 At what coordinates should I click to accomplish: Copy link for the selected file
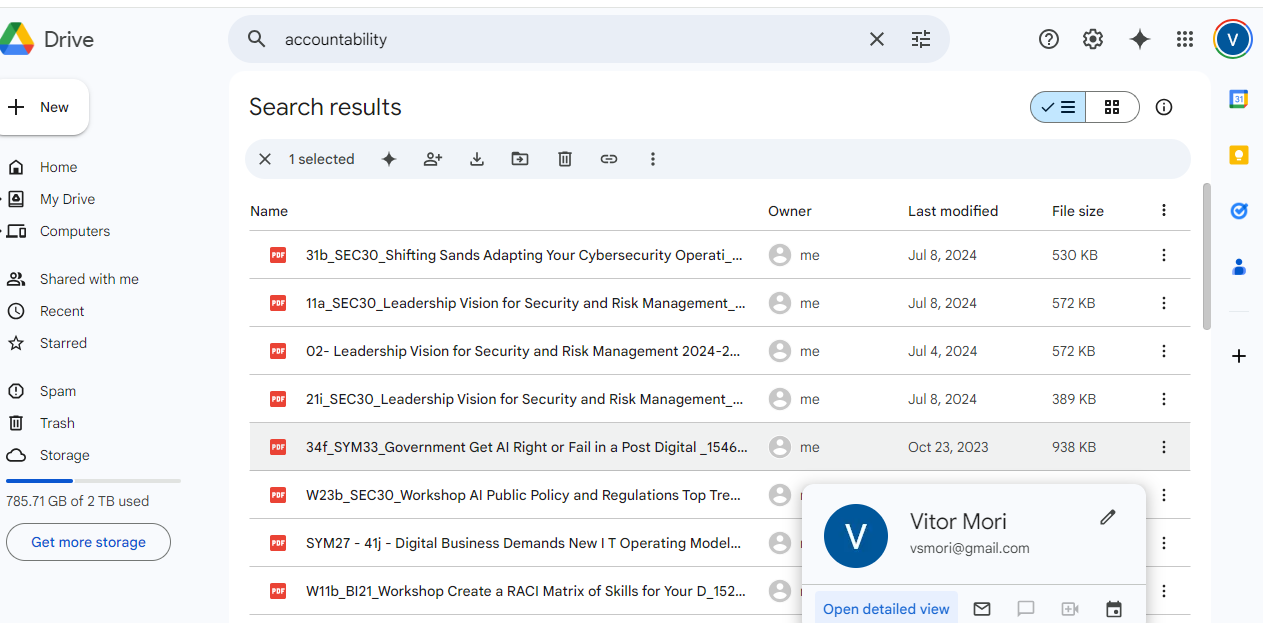pyautogui.click(x=609, y=159)
